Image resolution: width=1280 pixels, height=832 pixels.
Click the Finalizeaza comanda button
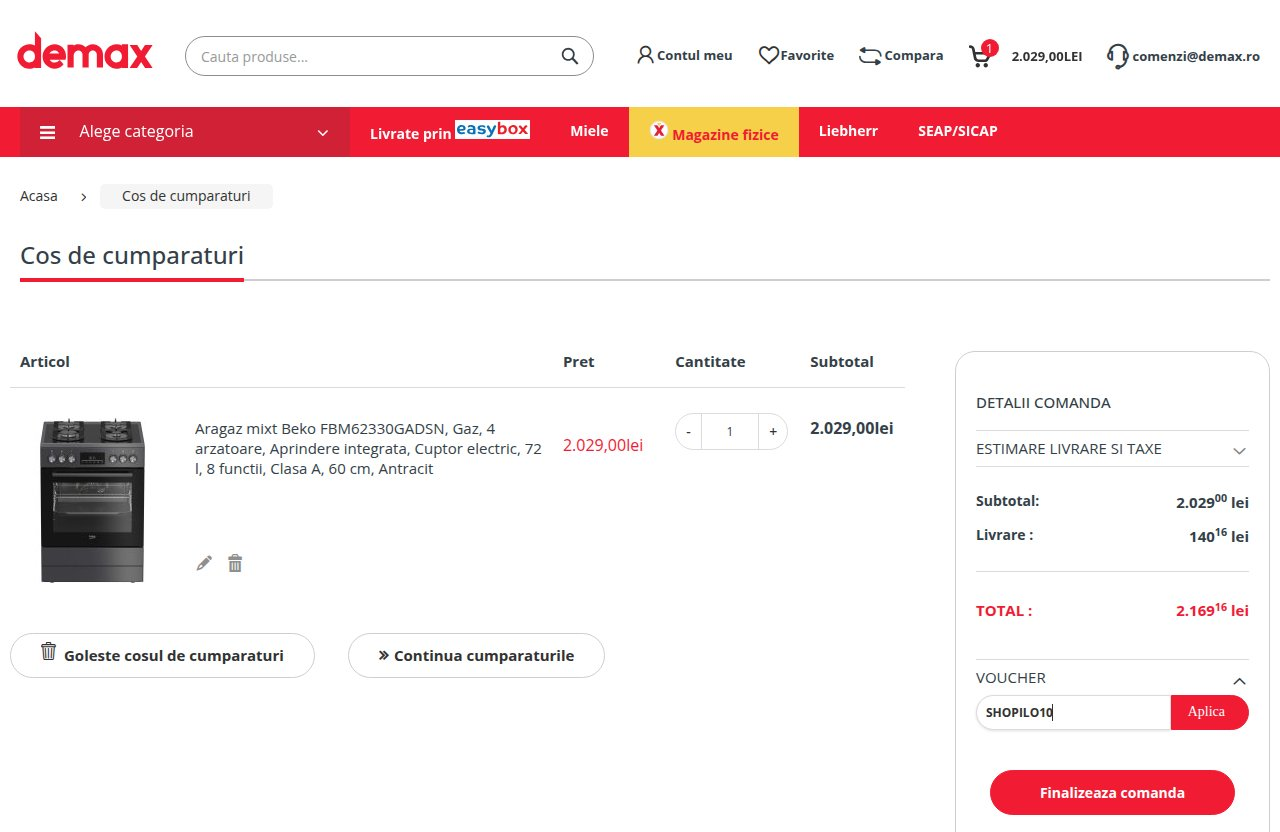click(1112, 793)
